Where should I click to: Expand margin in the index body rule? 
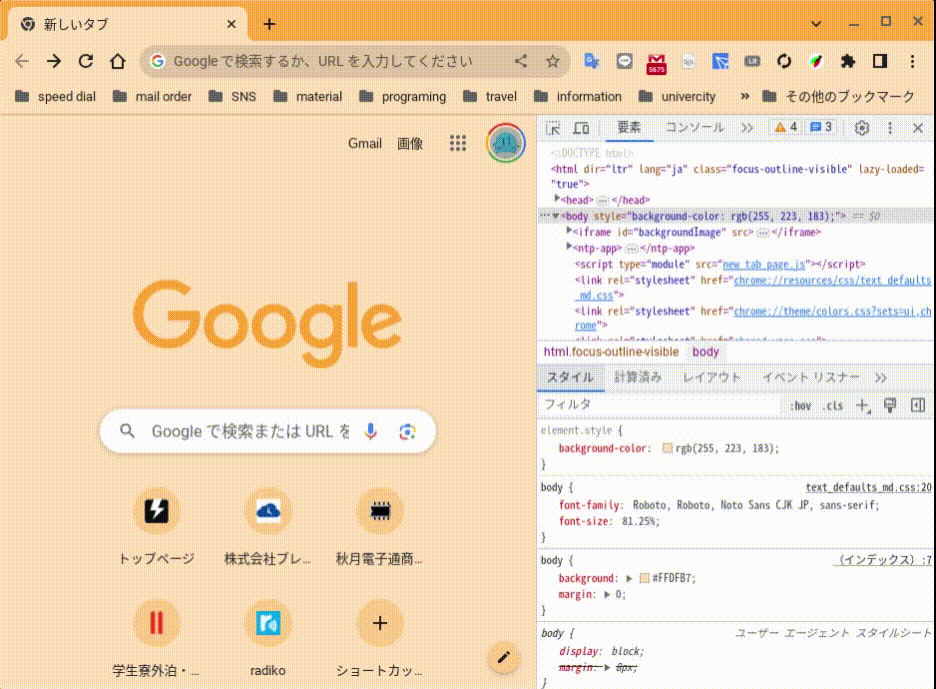point(607,595)
